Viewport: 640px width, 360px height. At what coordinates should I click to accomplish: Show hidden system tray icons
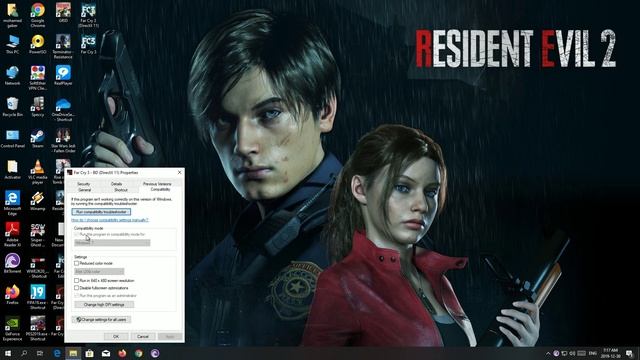pos(548,353)
